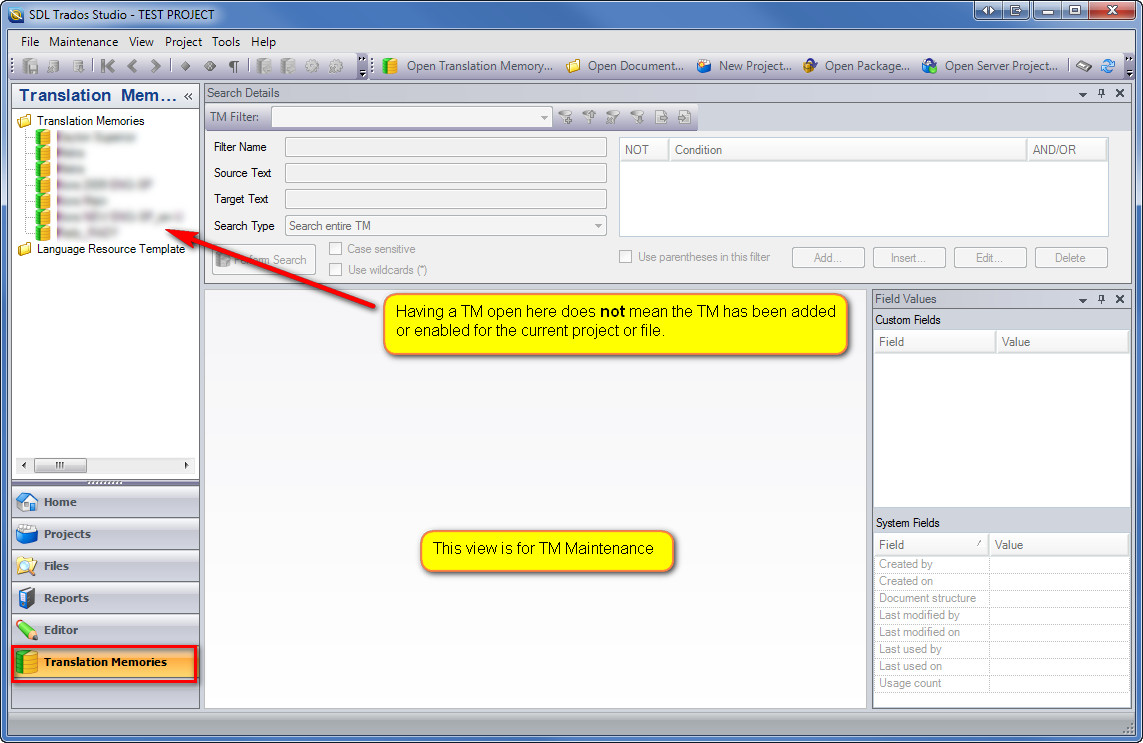Enable Case sensitive checkbox
Screen dimensions: 1143x743
pos(335,249)
